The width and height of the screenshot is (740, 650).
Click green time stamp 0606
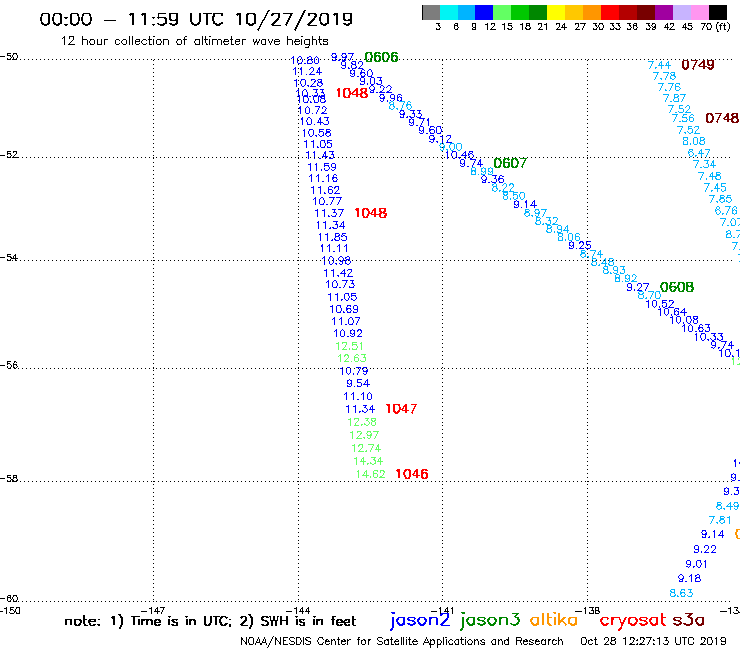pyautogui.click(x=381, y=58)
